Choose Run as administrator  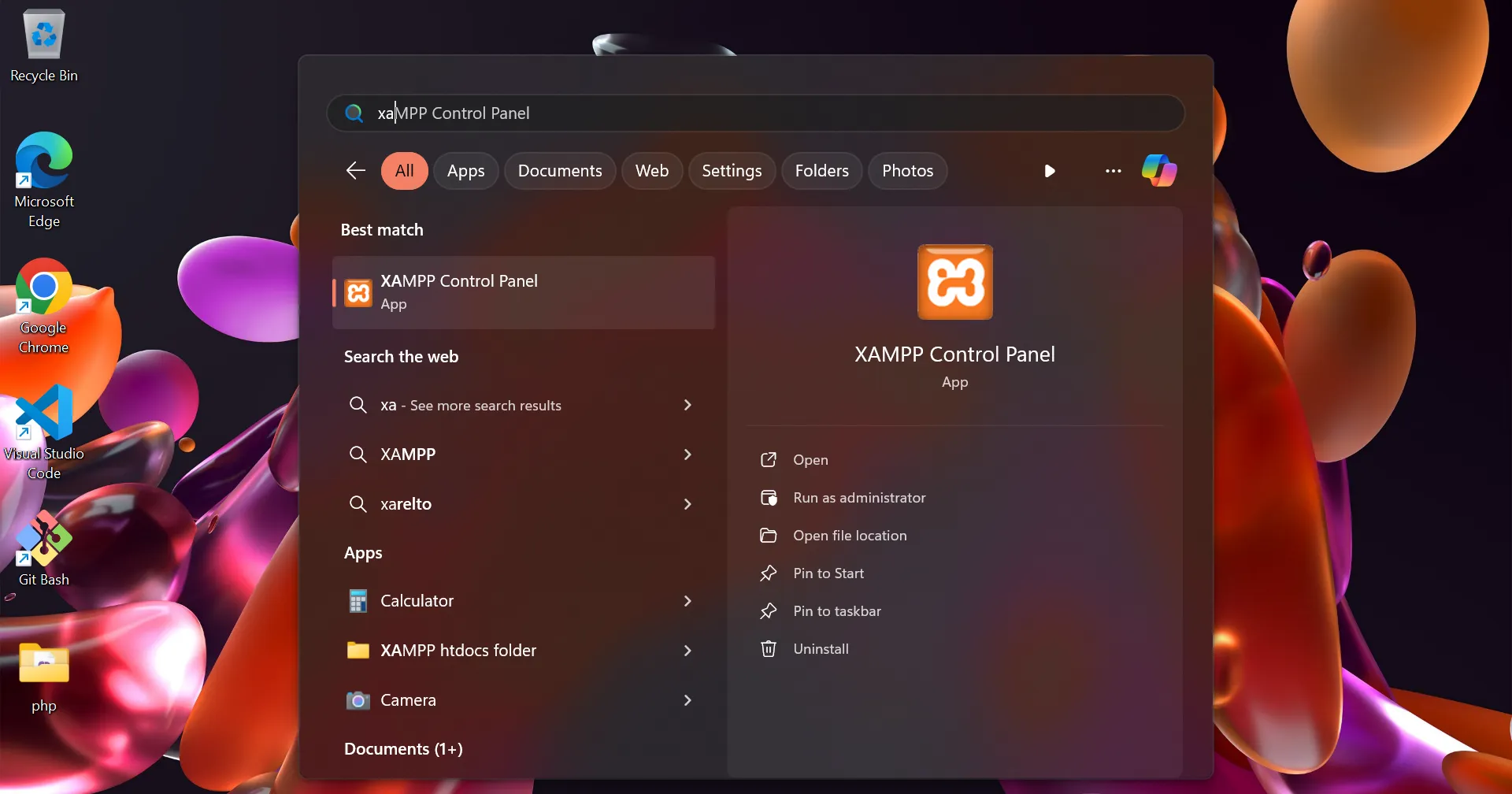(x=859, y=498)
